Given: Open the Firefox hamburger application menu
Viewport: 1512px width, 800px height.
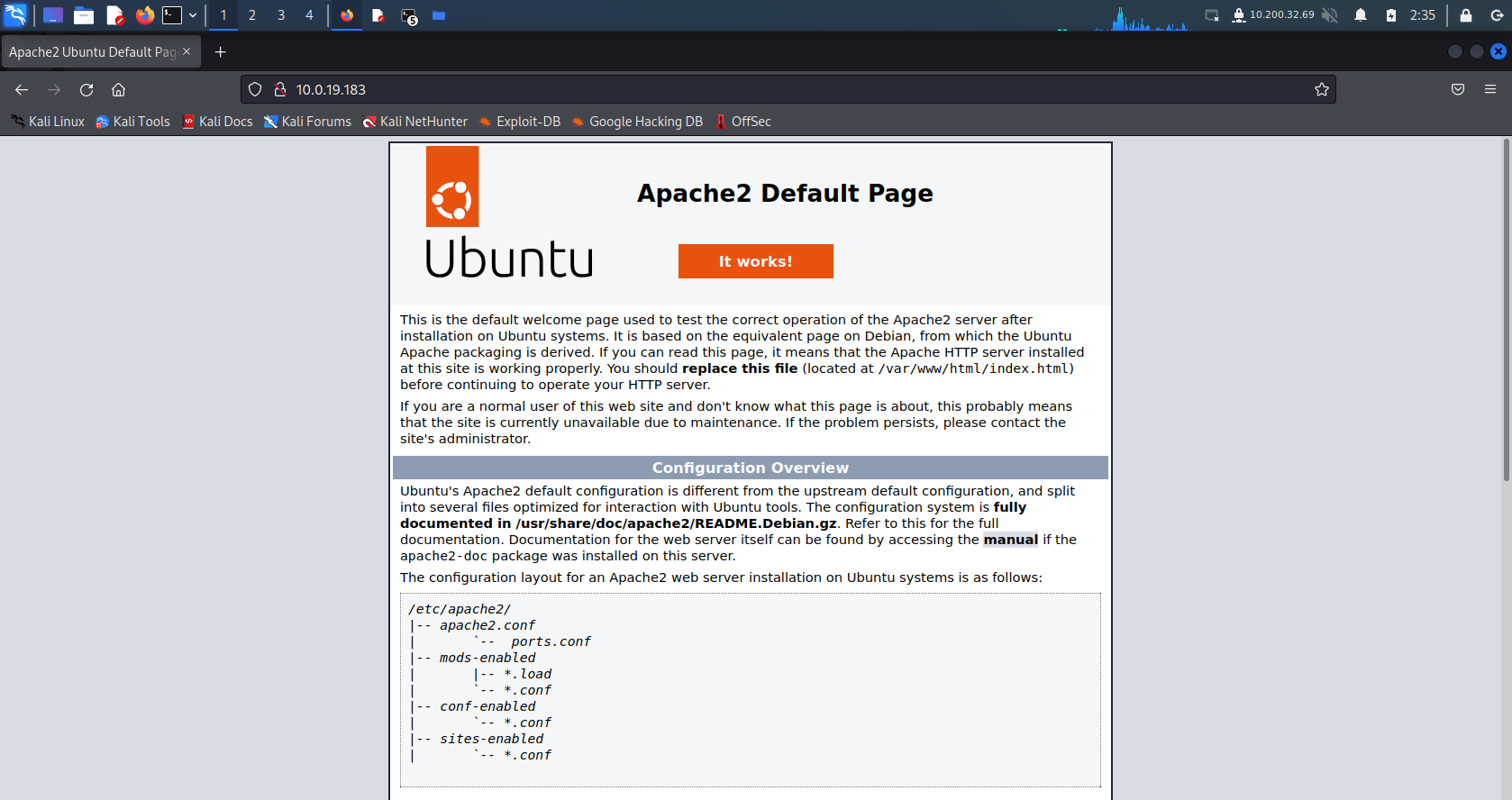Looking at the screenshot, I should click(1489, 90).
